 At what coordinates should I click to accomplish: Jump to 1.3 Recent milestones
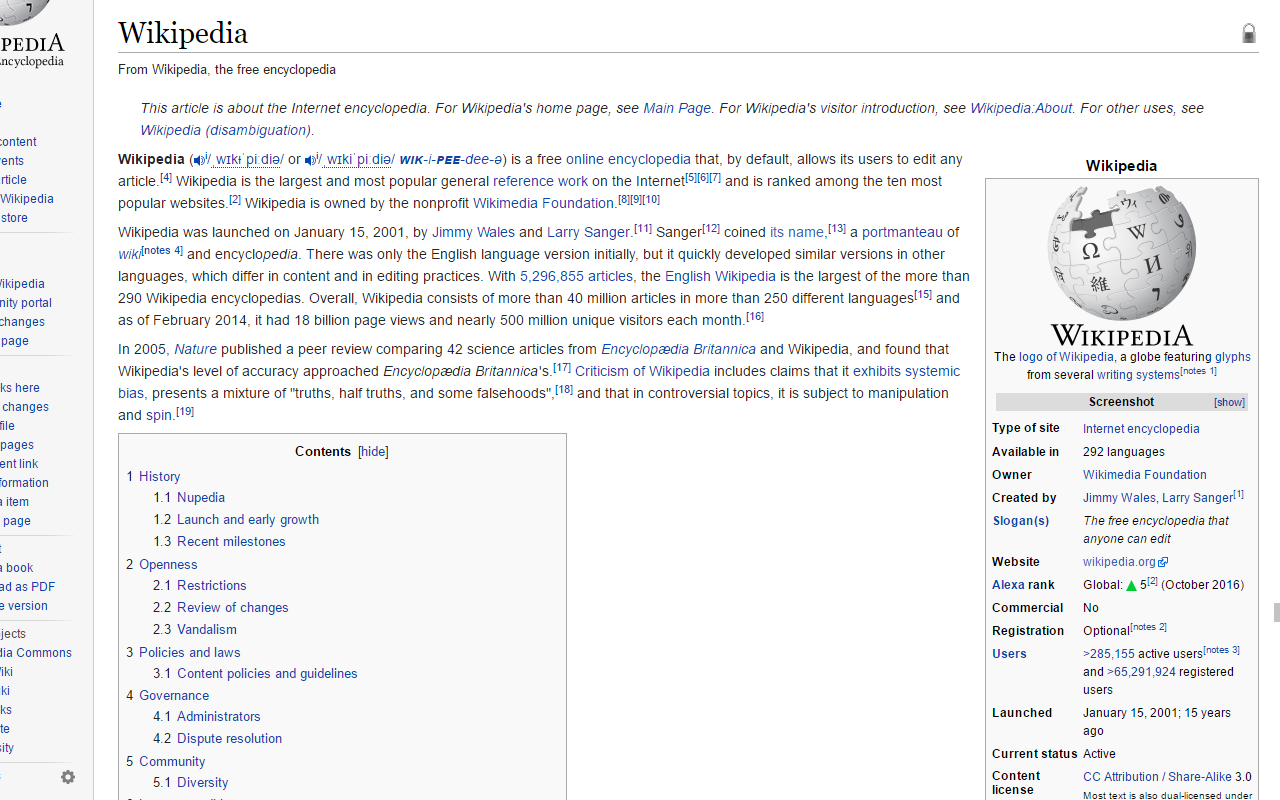tap(219, 541)
